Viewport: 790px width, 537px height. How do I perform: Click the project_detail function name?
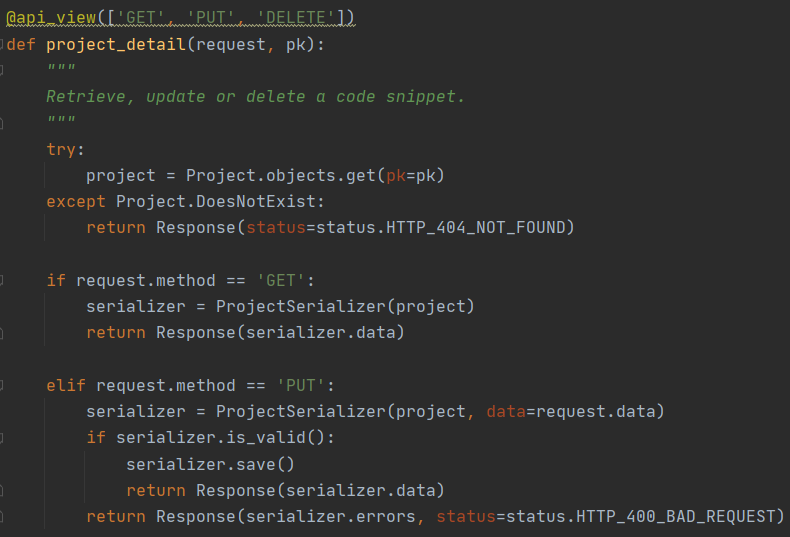(x=116, y=44)
